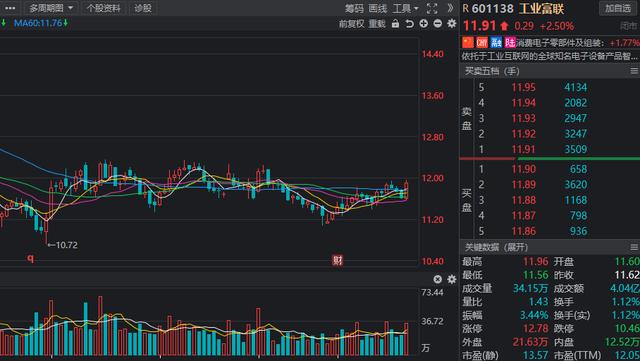Image resolution: width=640 pixels, height=361 pixels.
Task: Open the 关键数据 panel menu icon
Action: tap(634, 247)
